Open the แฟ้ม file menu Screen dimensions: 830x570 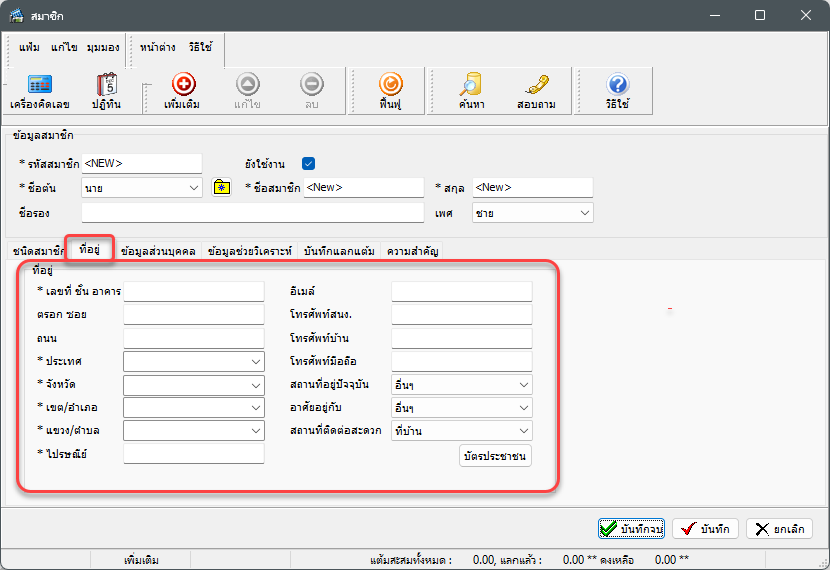[29, 48]
